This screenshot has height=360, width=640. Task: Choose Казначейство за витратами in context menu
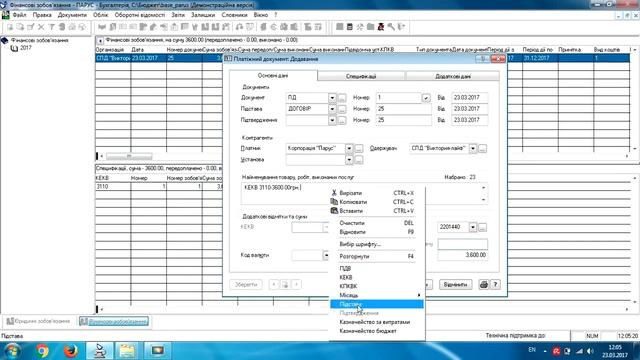(x=377, y=322)
